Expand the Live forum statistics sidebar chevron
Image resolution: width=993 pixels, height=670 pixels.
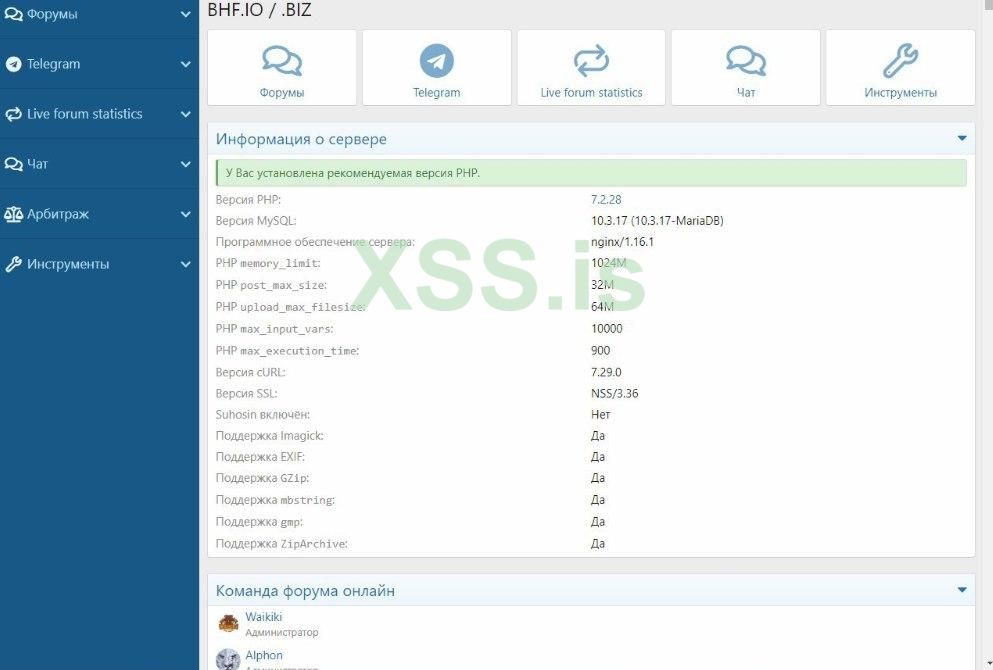click(x=186, y=114)
